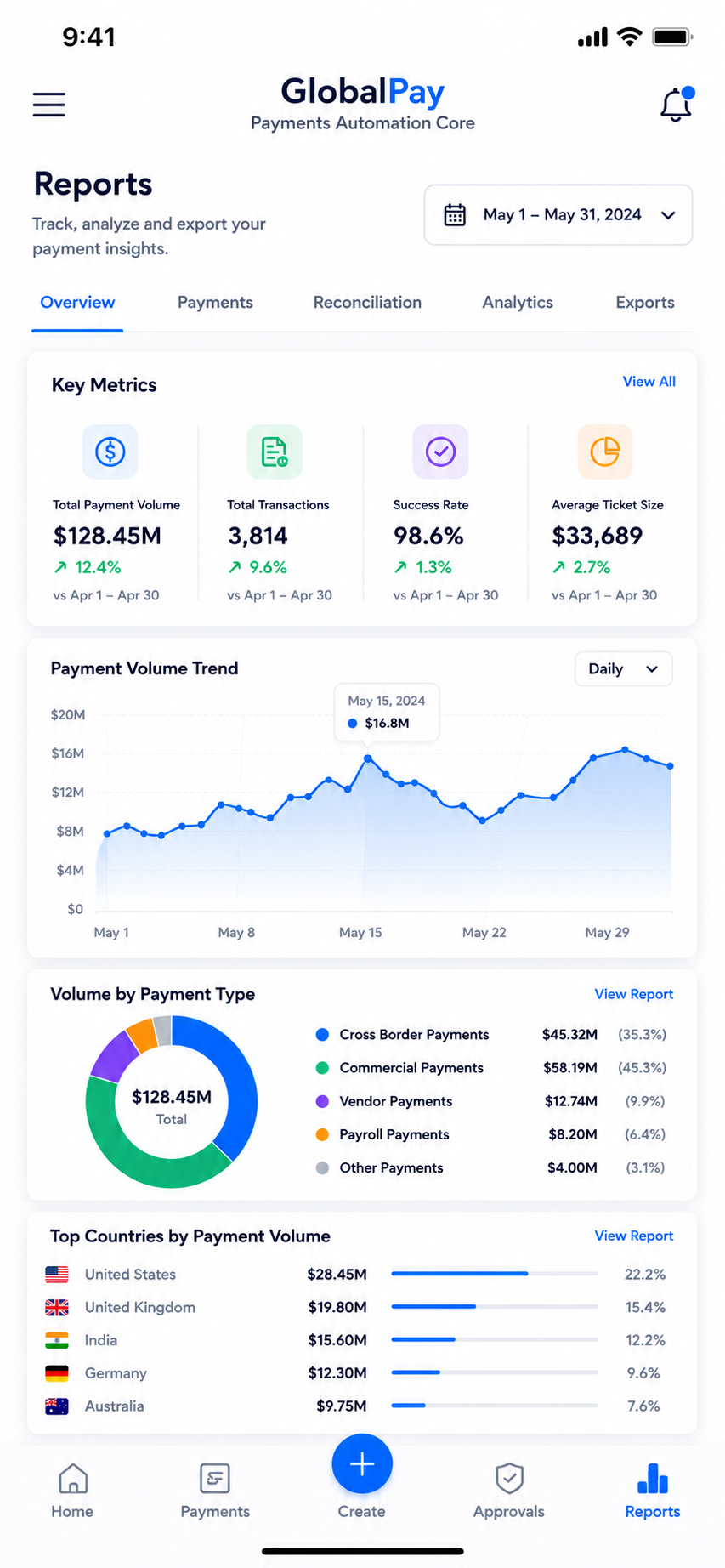Open Approvals shield icon in bottom bar

[x=509, y=1491]
